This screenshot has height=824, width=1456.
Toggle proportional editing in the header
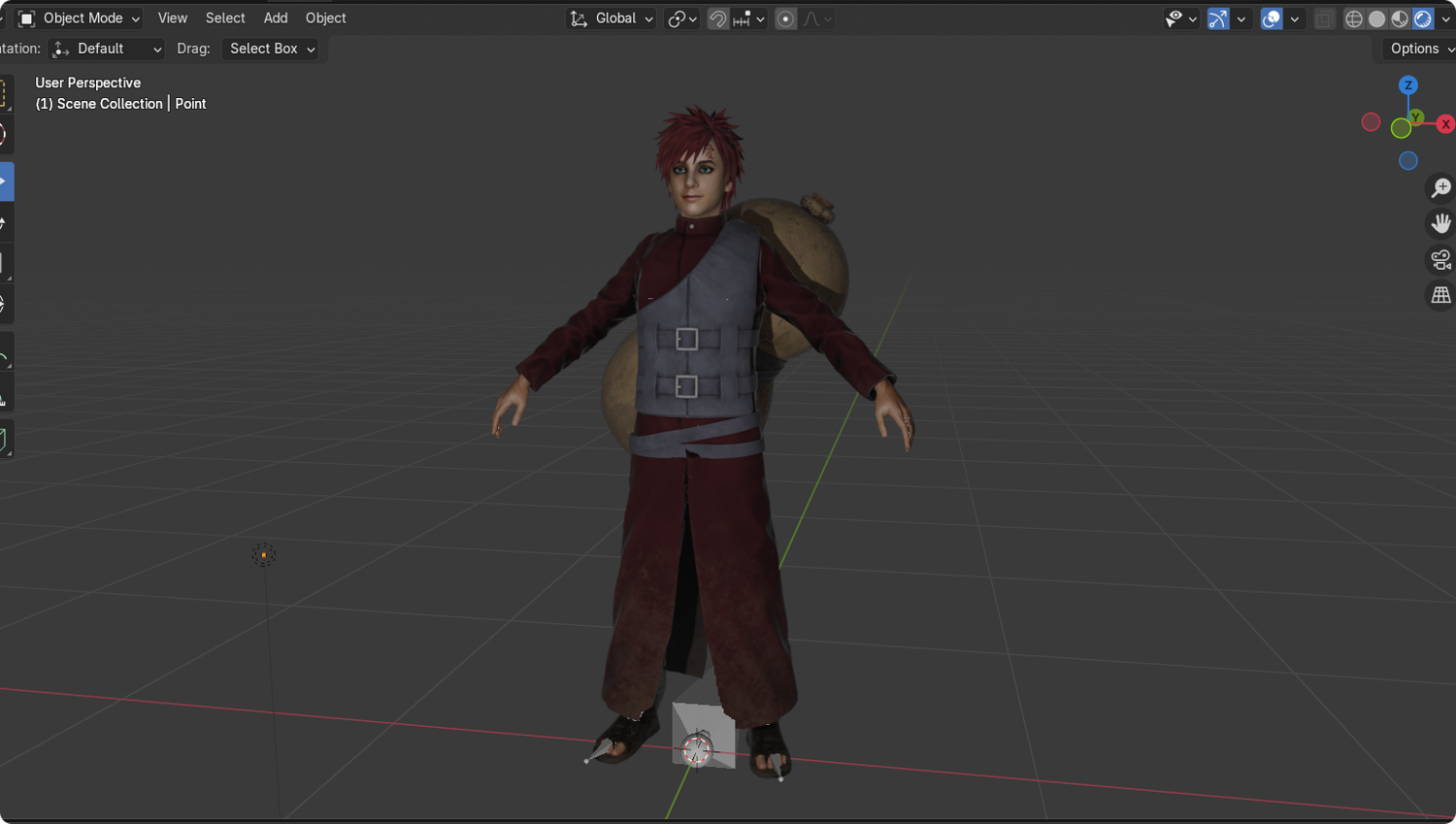pyautogui.click(x=785, y=18)
